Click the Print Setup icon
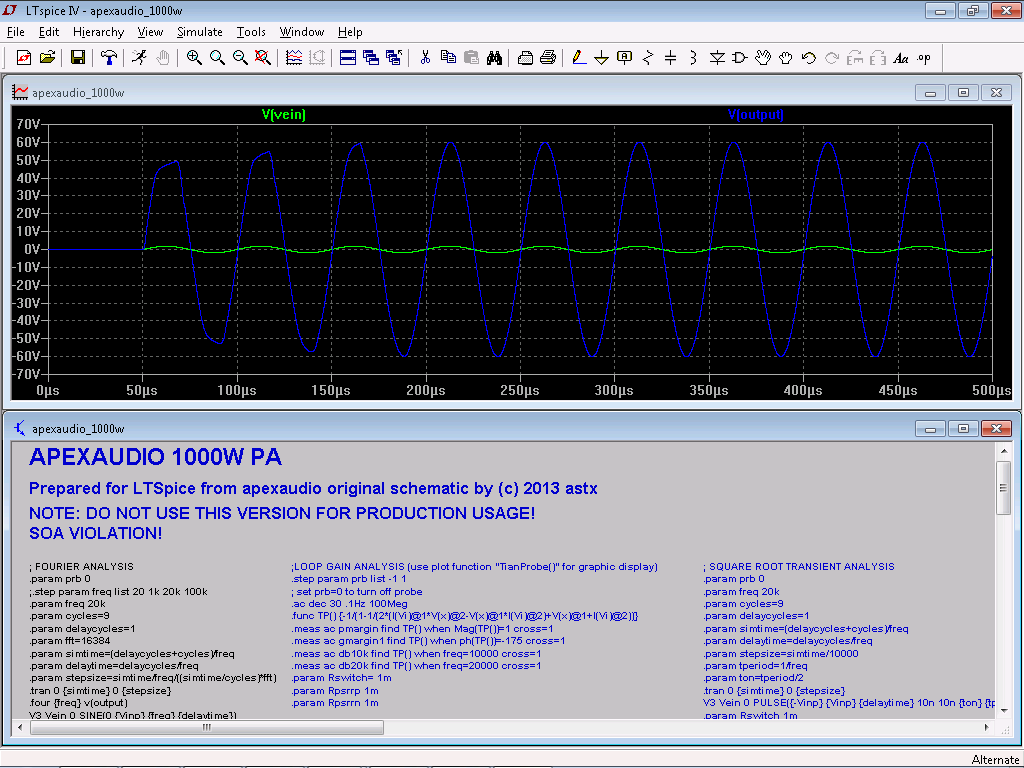Screen dimensions: 1024x768 [x=524, y=58]
